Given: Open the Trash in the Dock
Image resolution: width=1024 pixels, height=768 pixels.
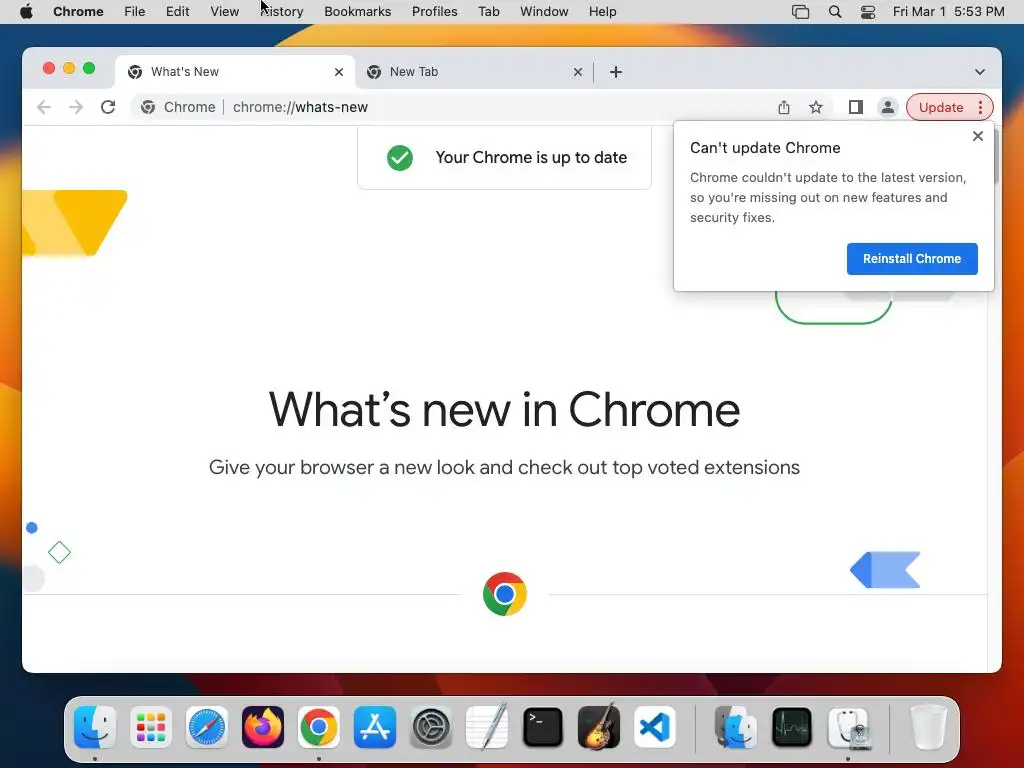Looking at the screenshot, I should tap(929, 727).
